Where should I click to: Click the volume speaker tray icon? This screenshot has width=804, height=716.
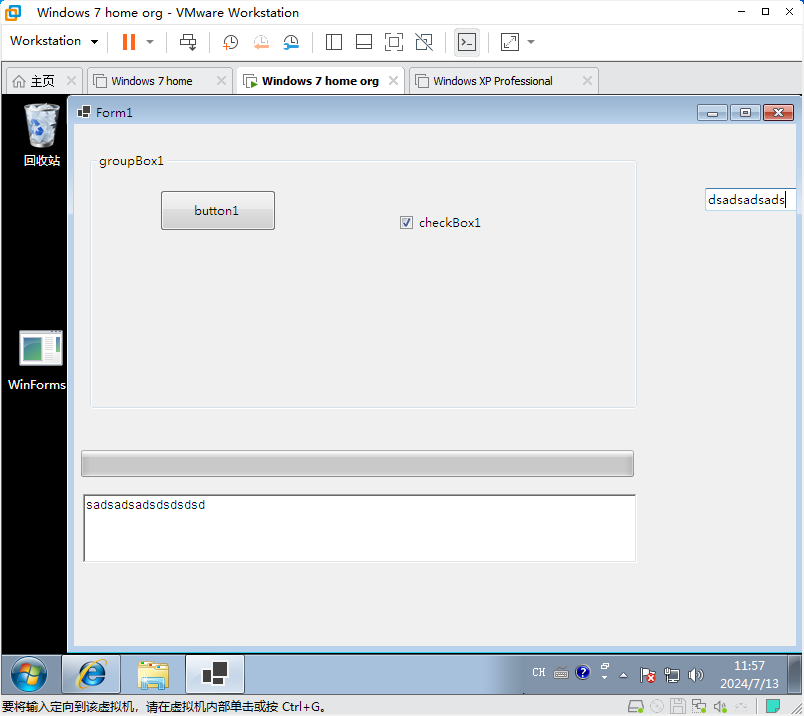696,675
